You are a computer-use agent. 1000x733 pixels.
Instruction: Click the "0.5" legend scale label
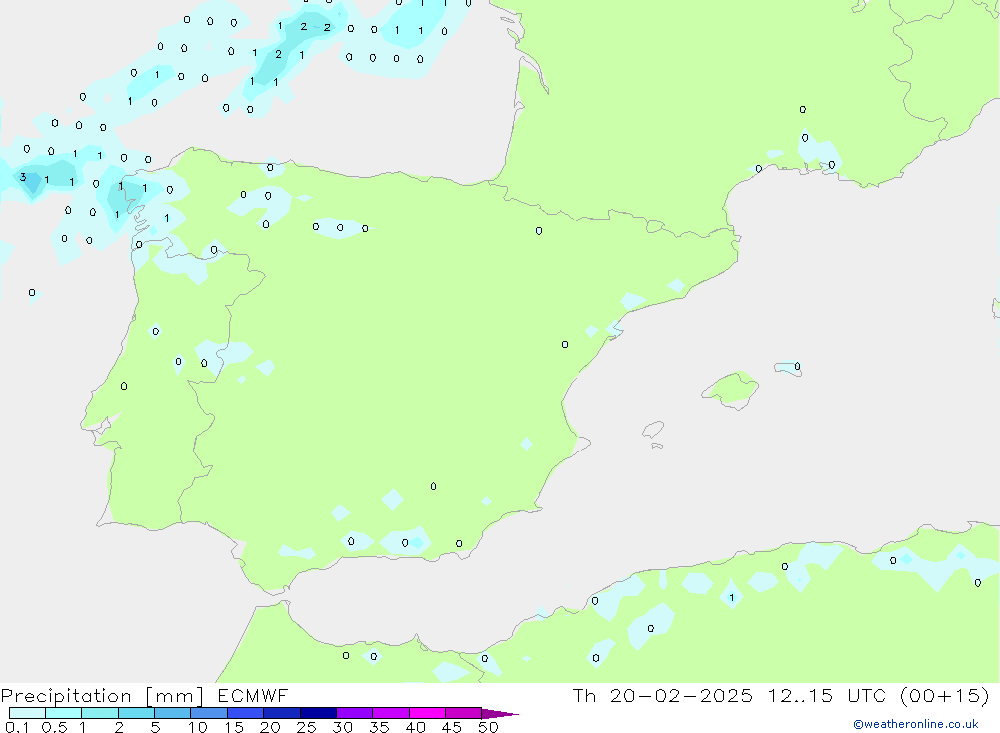click(x=54, y=727)
